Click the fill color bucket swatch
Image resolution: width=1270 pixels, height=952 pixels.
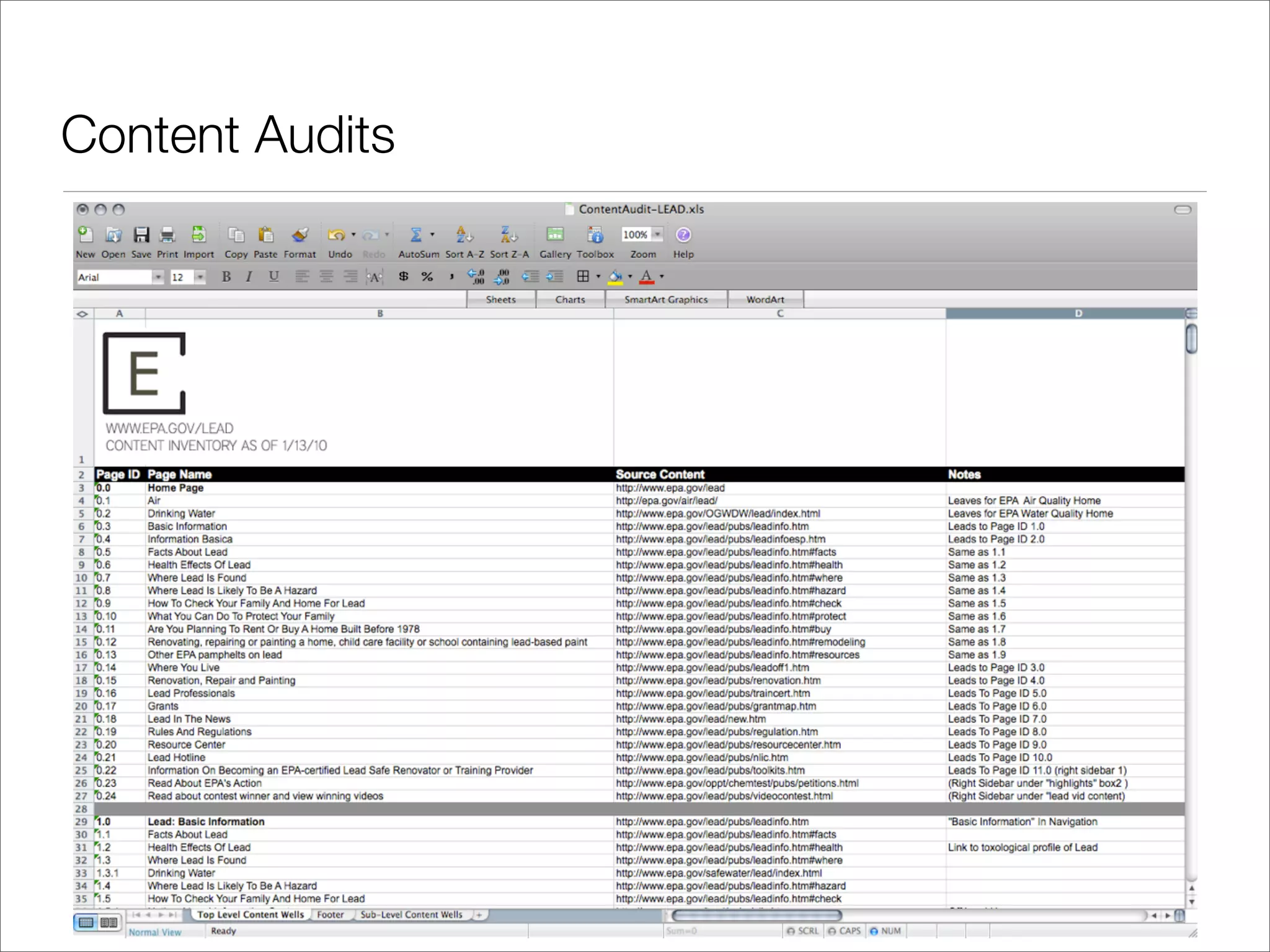[x=615, y=277]
